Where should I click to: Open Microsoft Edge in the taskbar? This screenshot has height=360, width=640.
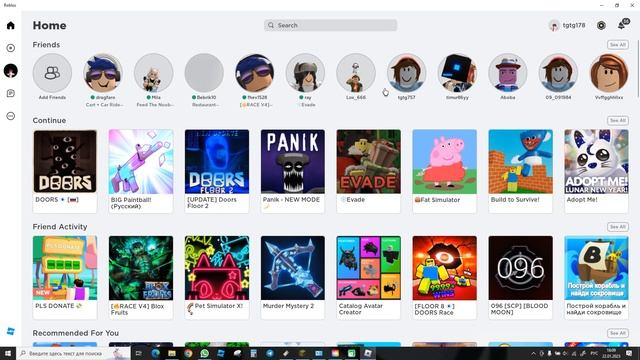click(x=156, y=353)
